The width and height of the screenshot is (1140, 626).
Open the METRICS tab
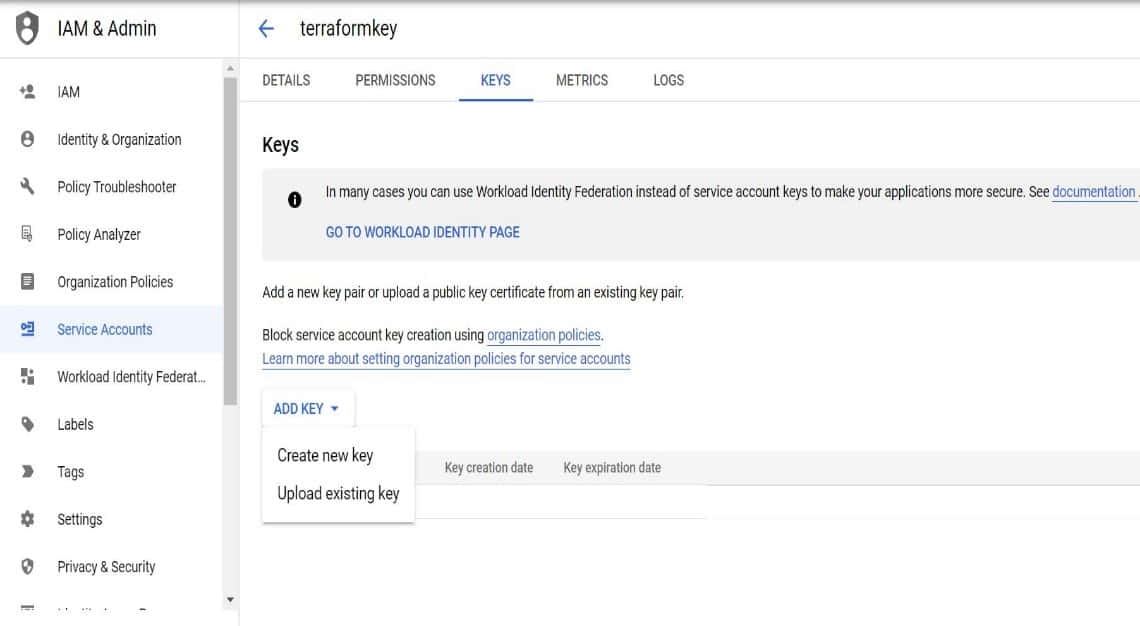tap(582, 80)
